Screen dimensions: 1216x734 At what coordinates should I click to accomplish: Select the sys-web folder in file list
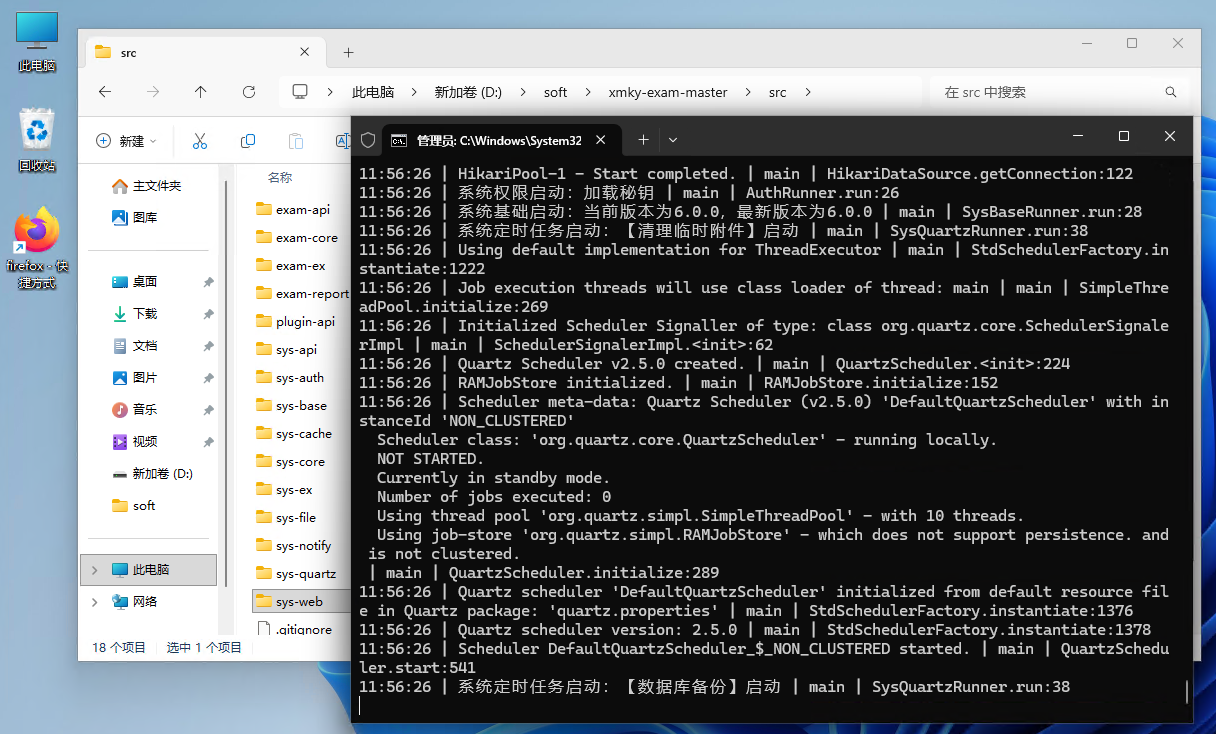[298, 602]
